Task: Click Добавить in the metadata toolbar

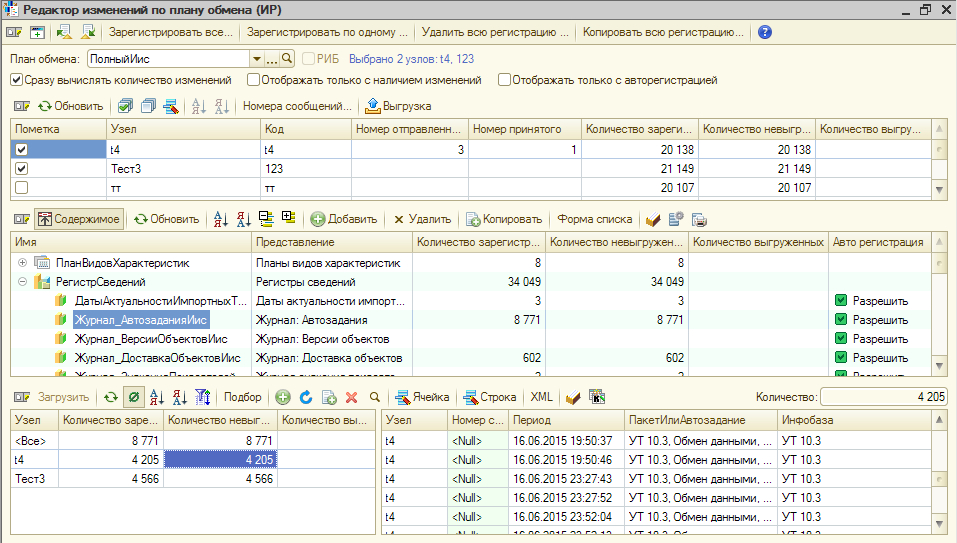Action: coord(344,219)
